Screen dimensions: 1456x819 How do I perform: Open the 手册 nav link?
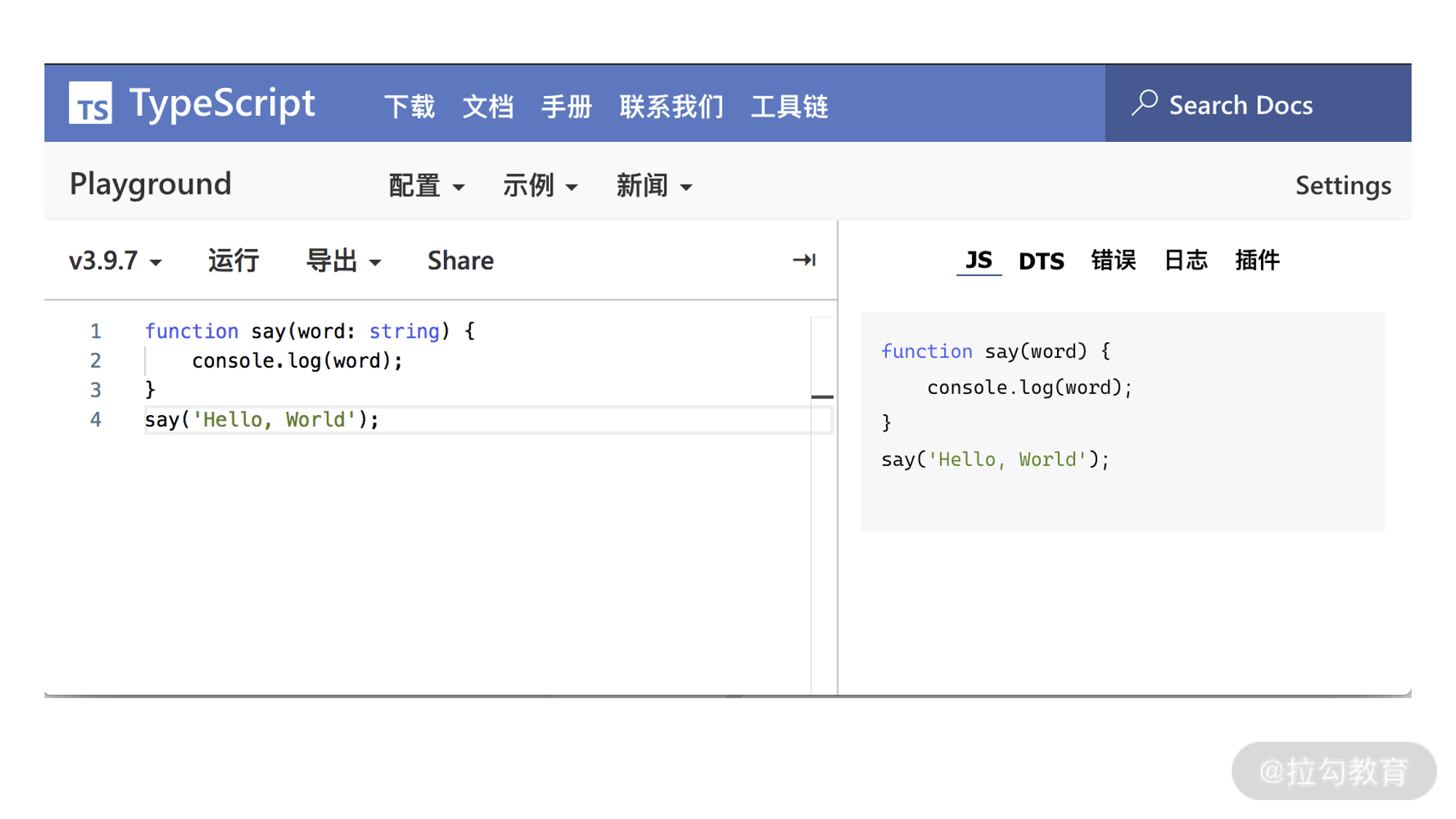click(x=567, y=106)
